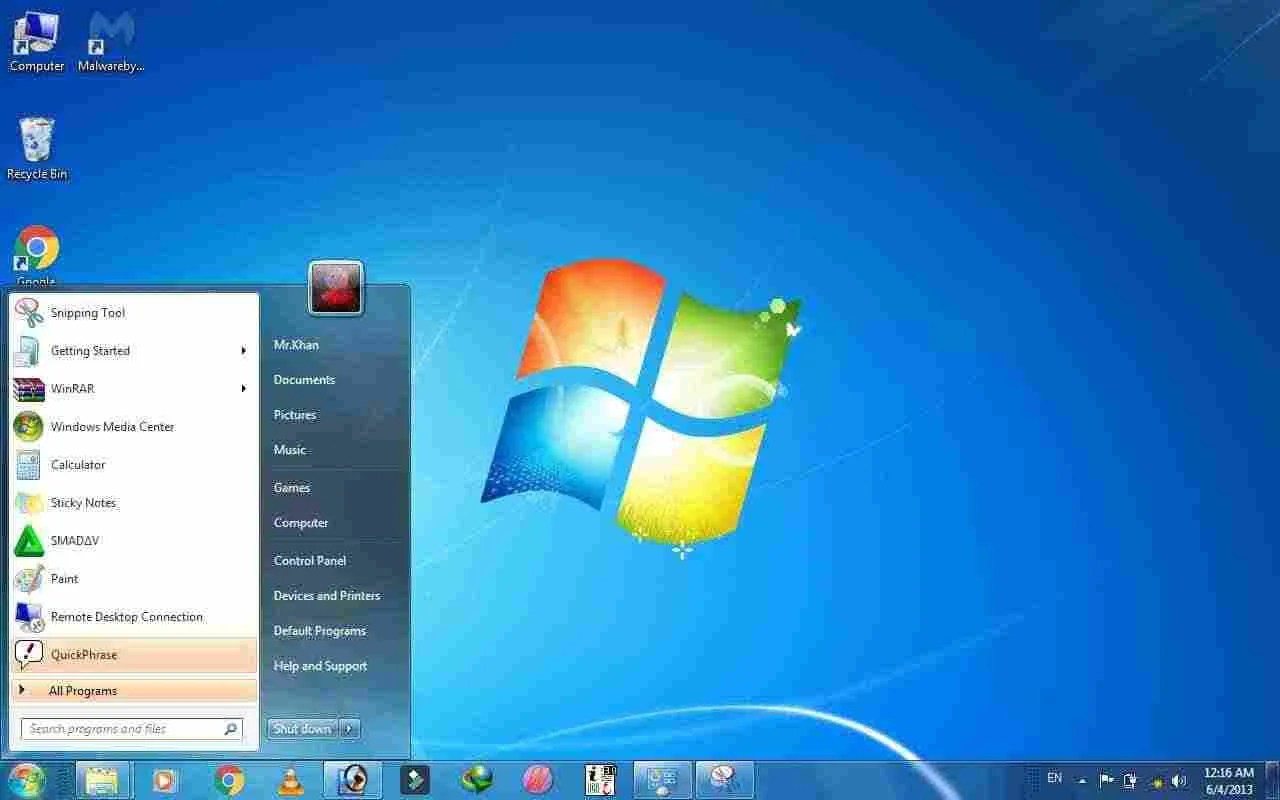Open the Shut down options arrow

tap(348, 728)
